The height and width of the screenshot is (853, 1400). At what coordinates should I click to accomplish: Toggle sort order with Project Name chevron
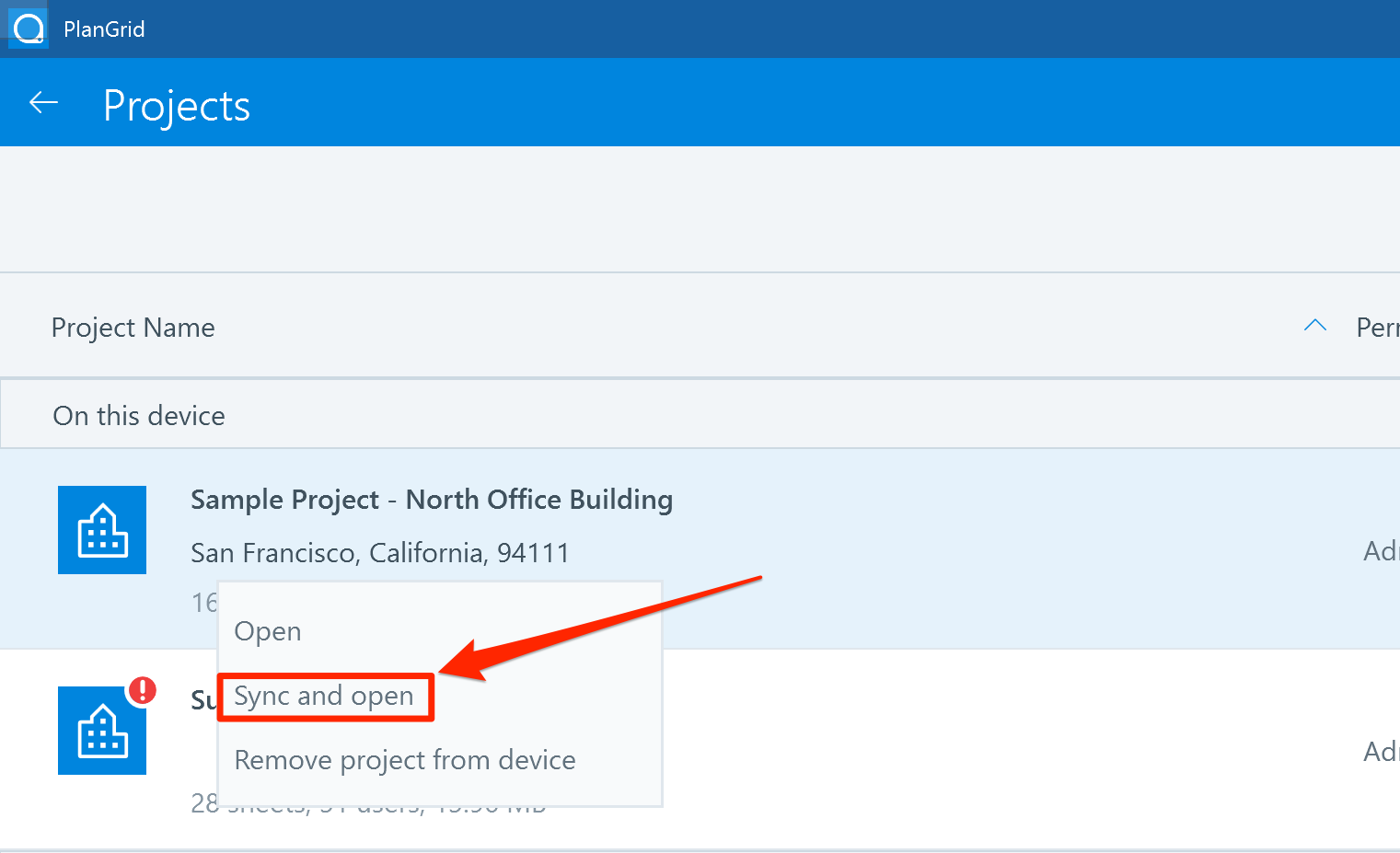[x=1315, y=326]
